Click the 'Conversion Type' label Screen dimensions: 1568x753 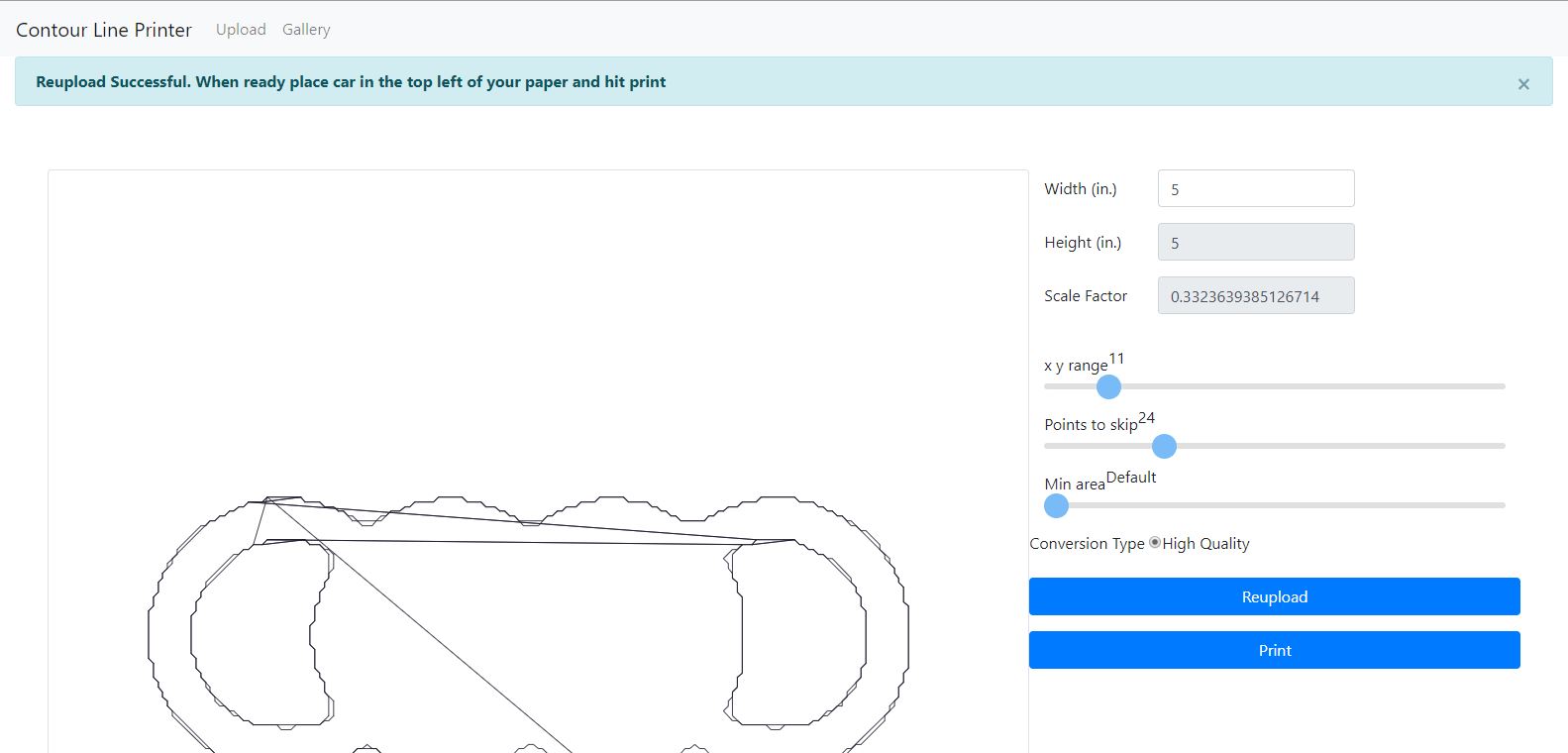(1088, 543)
